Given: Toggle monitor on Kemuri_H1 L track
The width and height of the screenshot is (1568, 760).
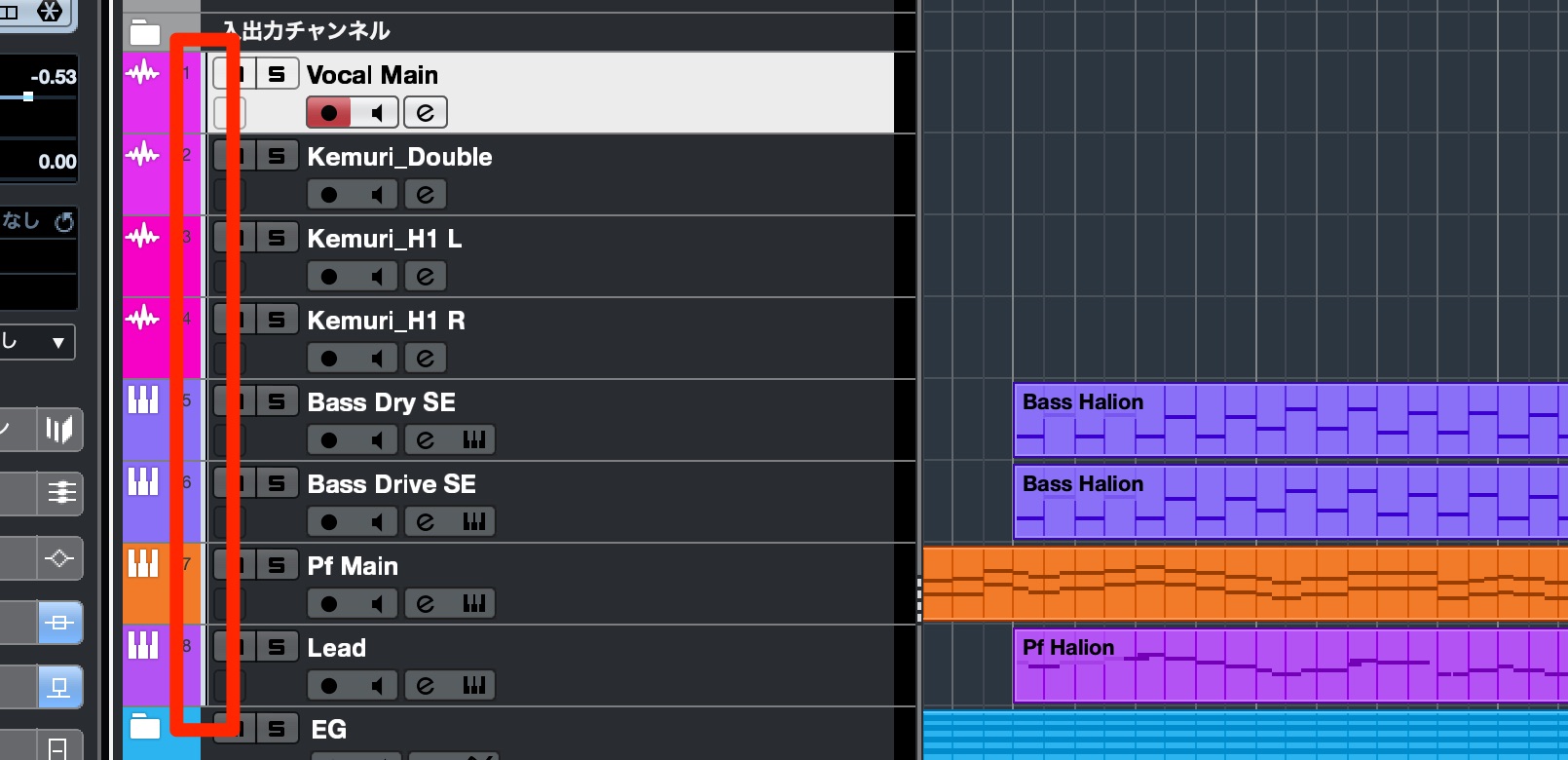Looking at the screenshot, I should (376, 277).
